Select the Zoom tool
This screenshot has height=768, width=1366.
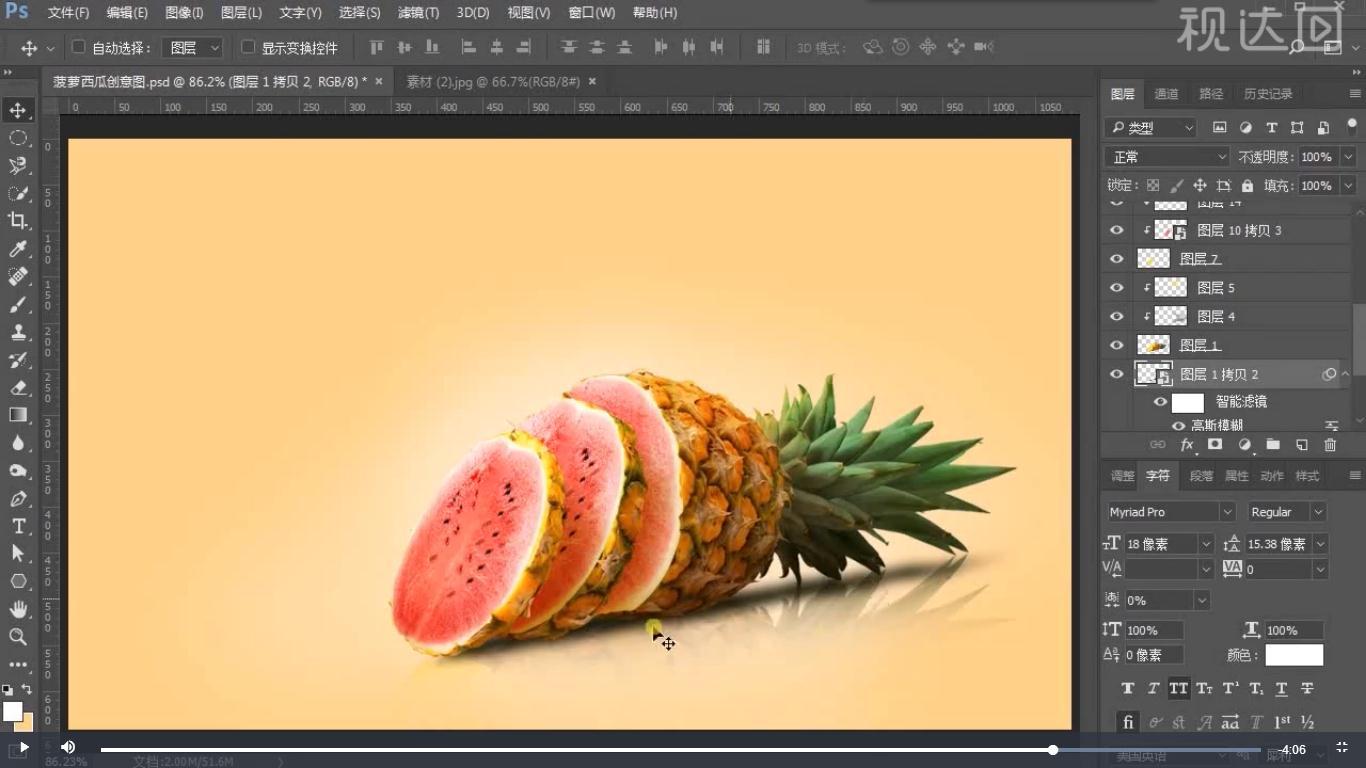(18, 637)
